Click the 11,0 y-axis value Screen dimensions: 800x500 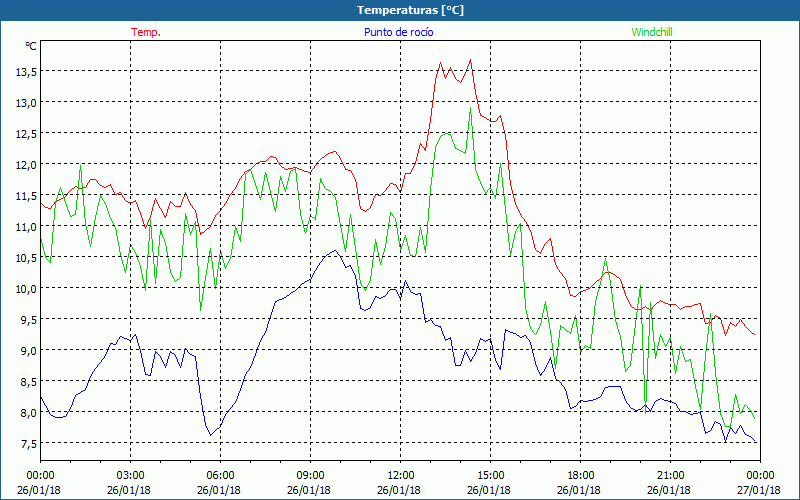(26, 228)
